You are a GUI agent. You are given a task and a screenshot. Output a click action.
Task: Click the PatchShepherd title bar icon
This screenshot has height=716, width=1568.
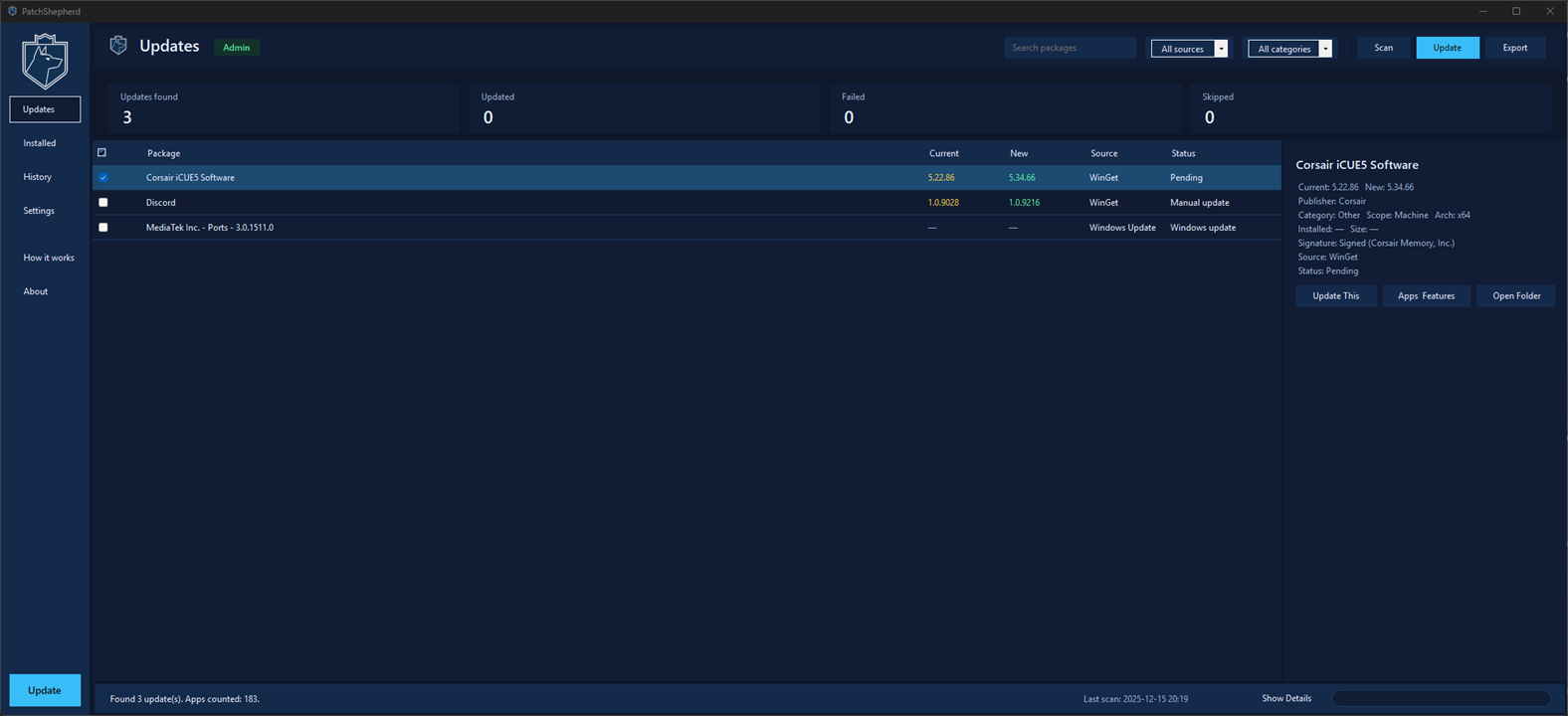12,11
